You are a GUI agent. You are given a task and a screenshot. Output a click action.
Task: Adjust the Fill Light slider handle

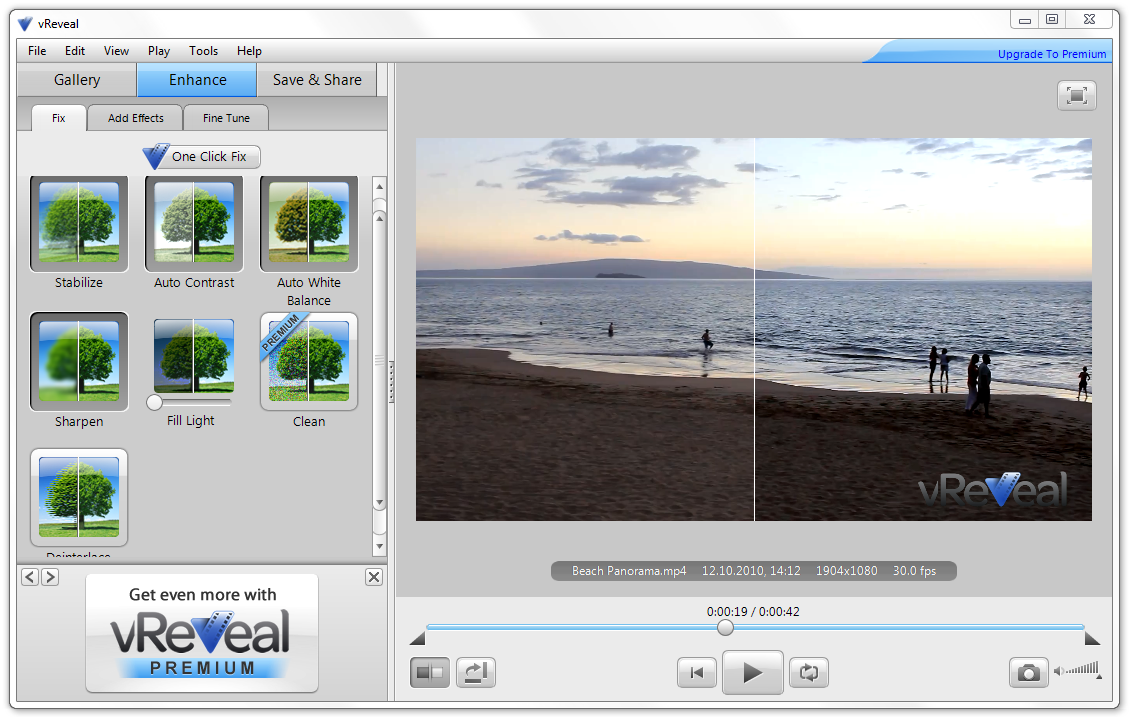(x=154, y=402)
